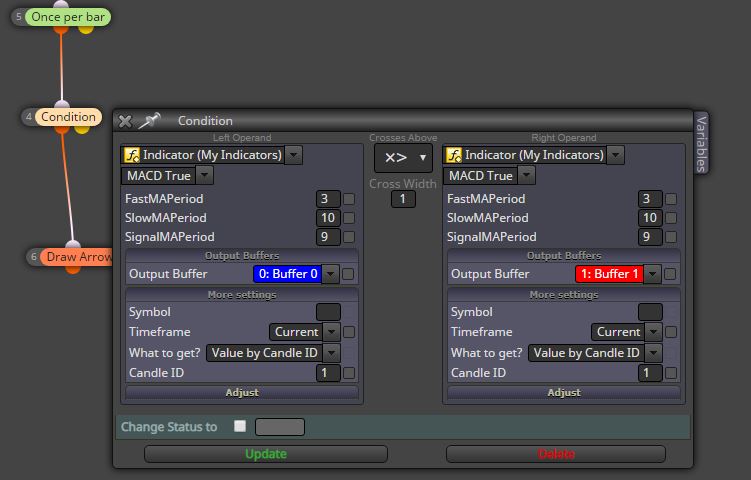Click orange output dot under Condition node
This screenshot has height=480, width=751.
62,129
